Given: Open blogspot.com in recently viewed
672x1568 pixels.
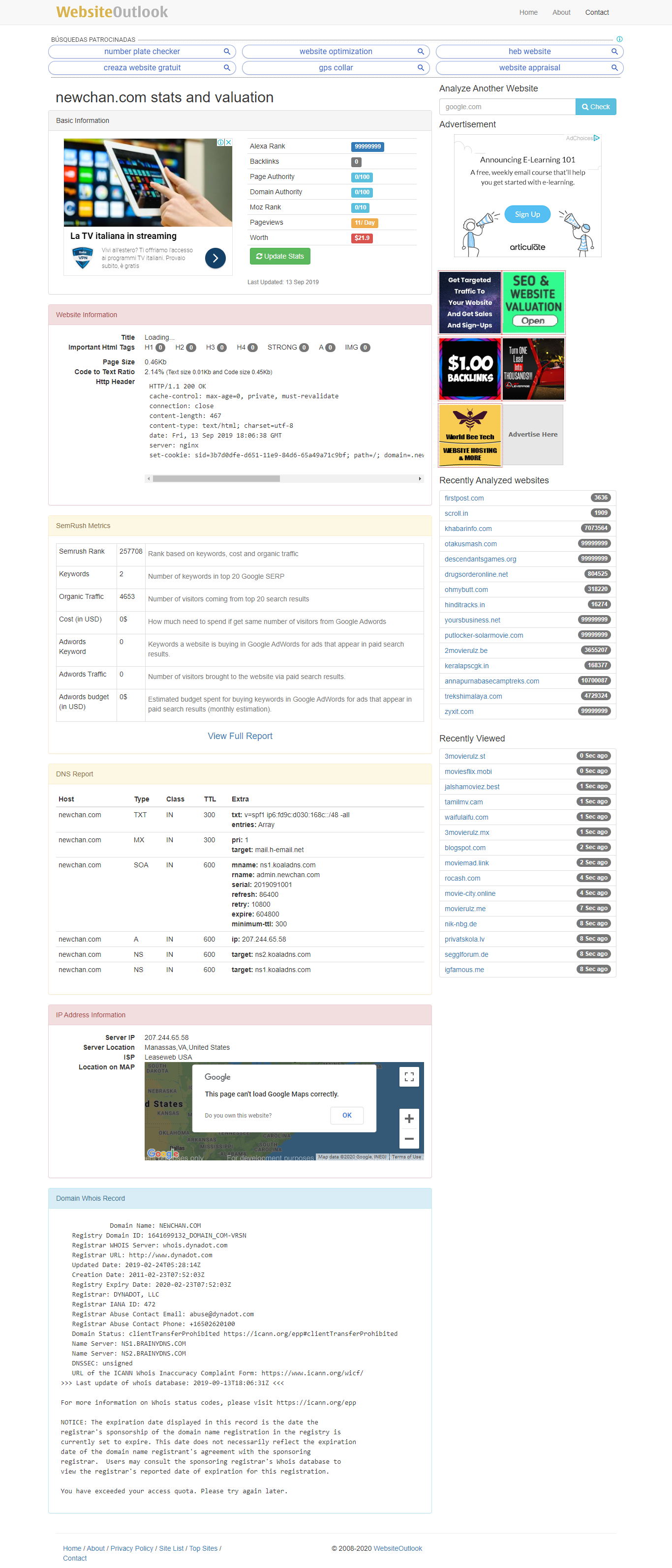Looking at the screenshot, I should [465, 847].
